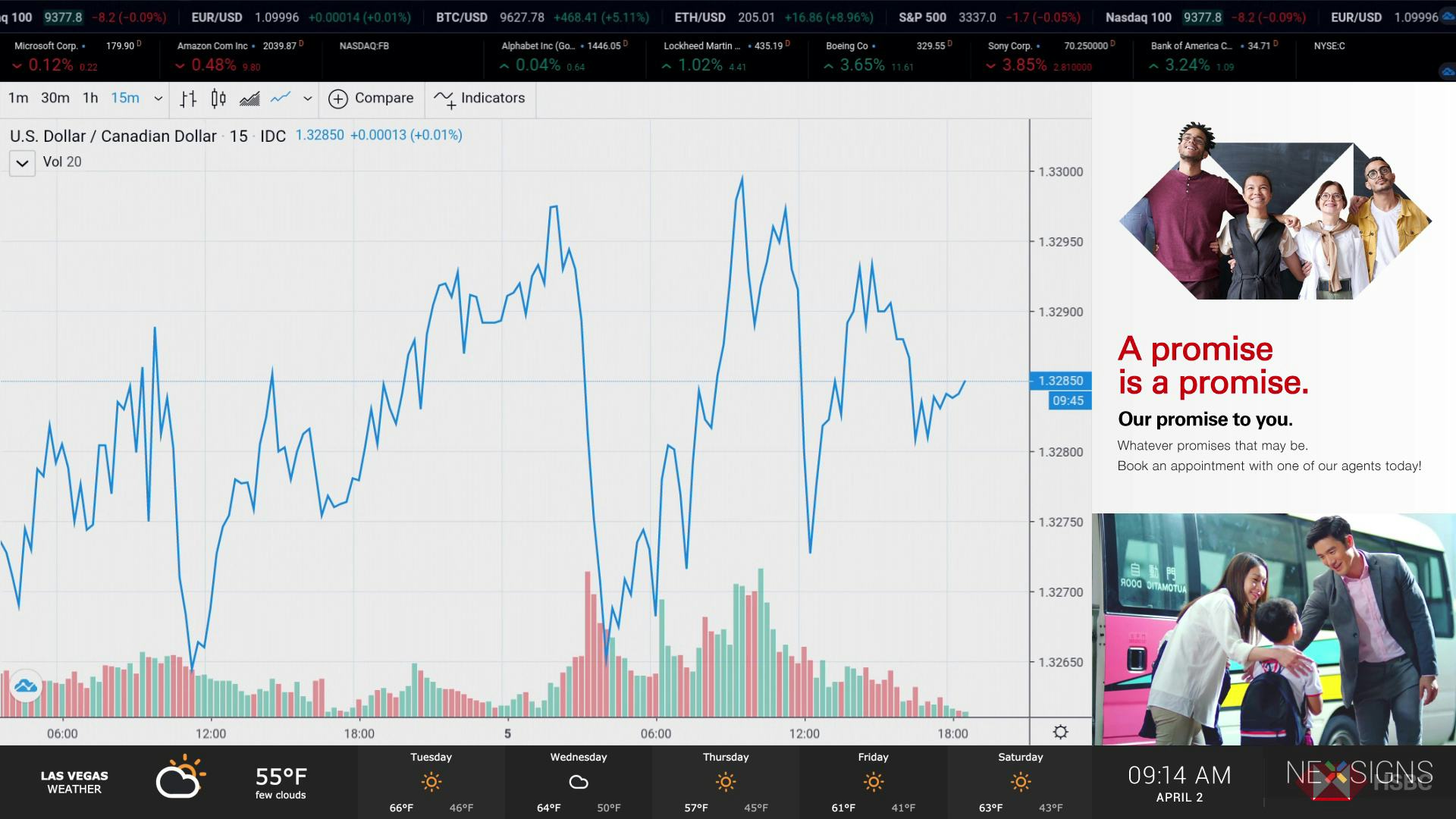Select the Area chart style icon
The width and height of the screenshot is (1456, 819).
click(249, 99)
